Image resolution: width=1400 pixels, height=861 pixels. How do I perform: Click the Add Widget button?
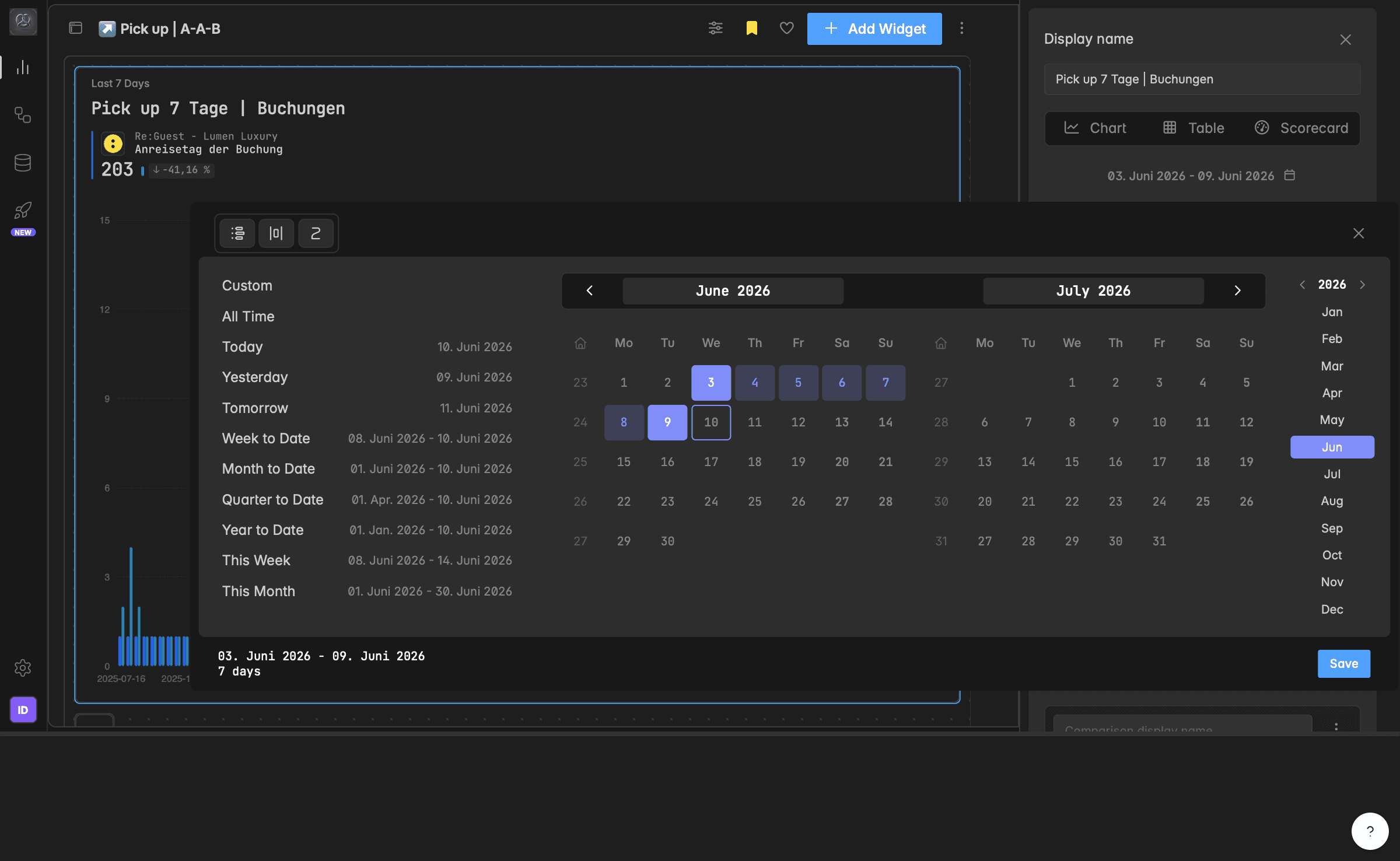click(874, 29)
